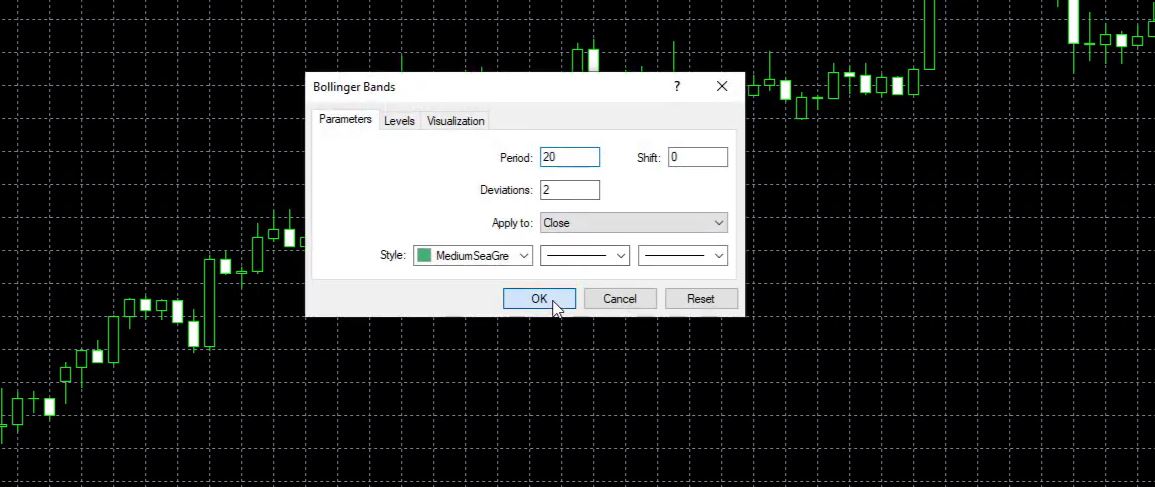This screenshot has width=1155, height=487.
Task: Click the Shift input field
Action: click(x=698, y=157)
